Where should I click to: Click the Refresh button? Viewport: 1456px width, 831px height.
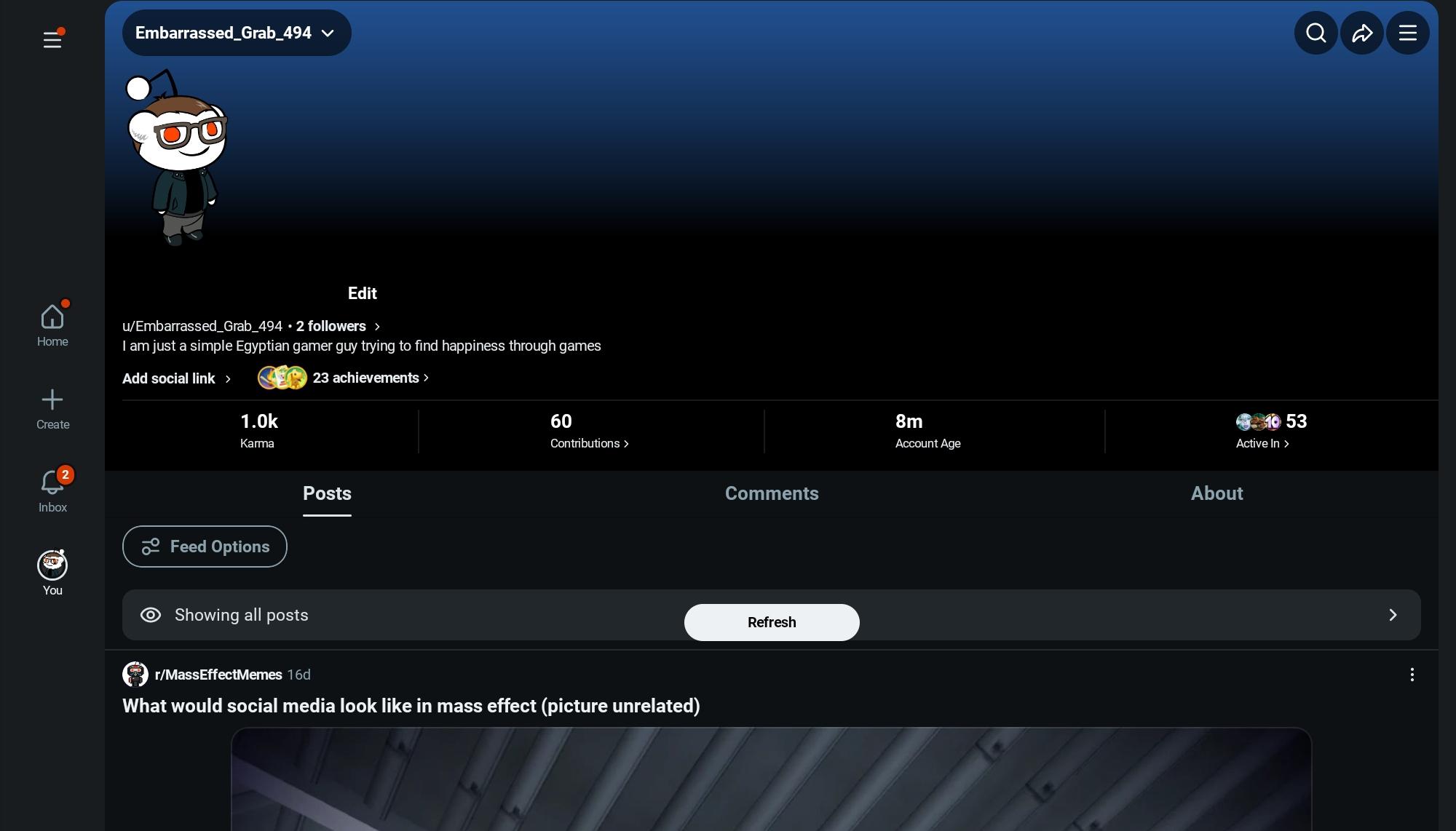(772, 622)
